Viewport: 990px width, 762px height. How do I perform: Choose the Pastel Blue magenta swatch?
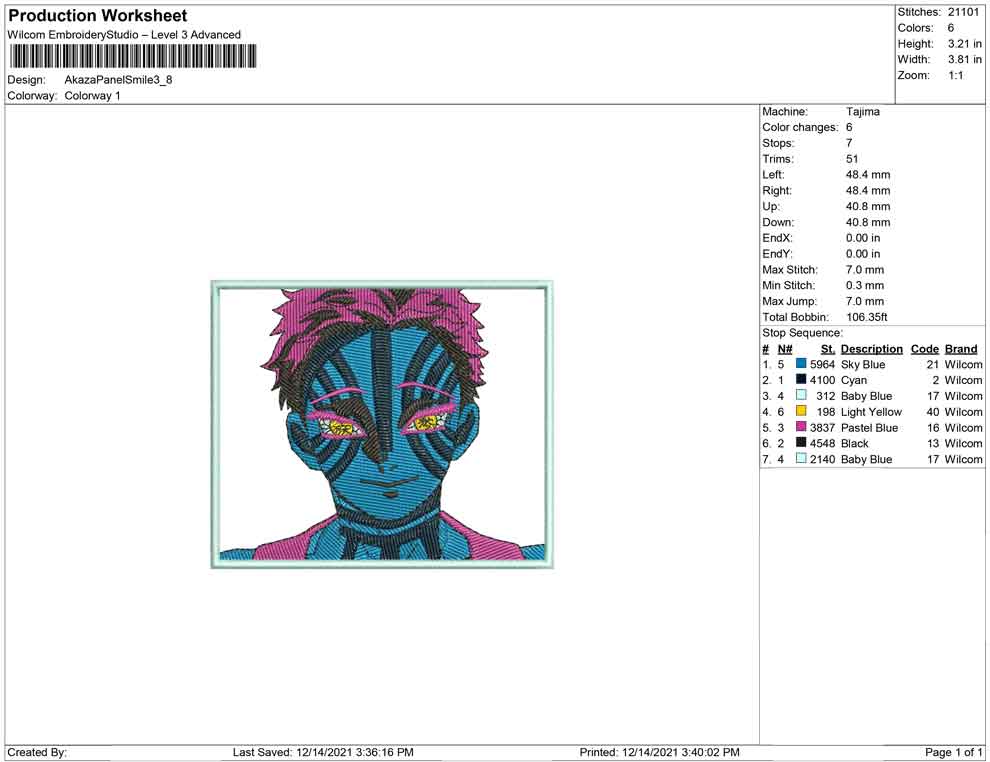pos(801,427)
